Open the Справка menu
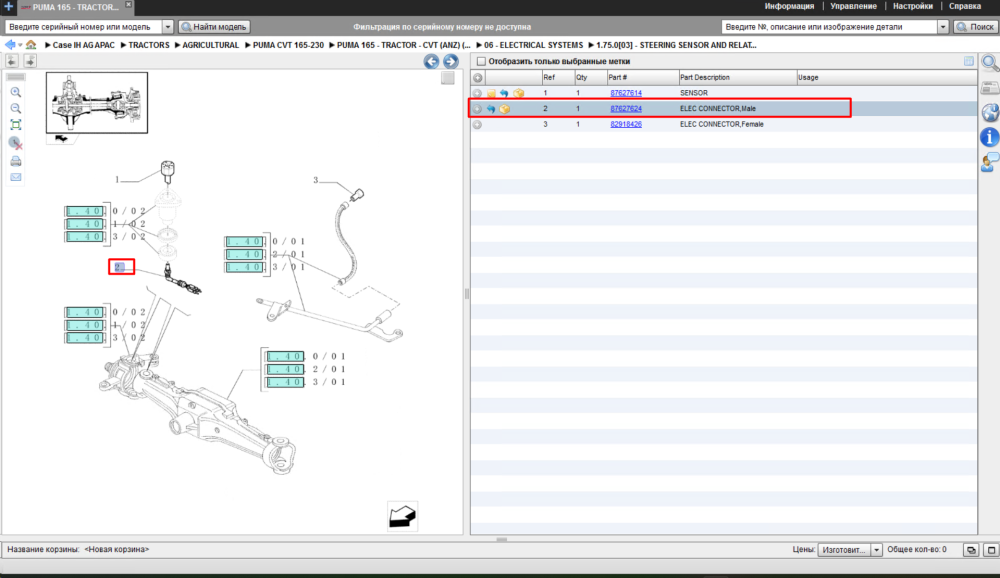Screen dimensions: 1000x578 point(964,6)
